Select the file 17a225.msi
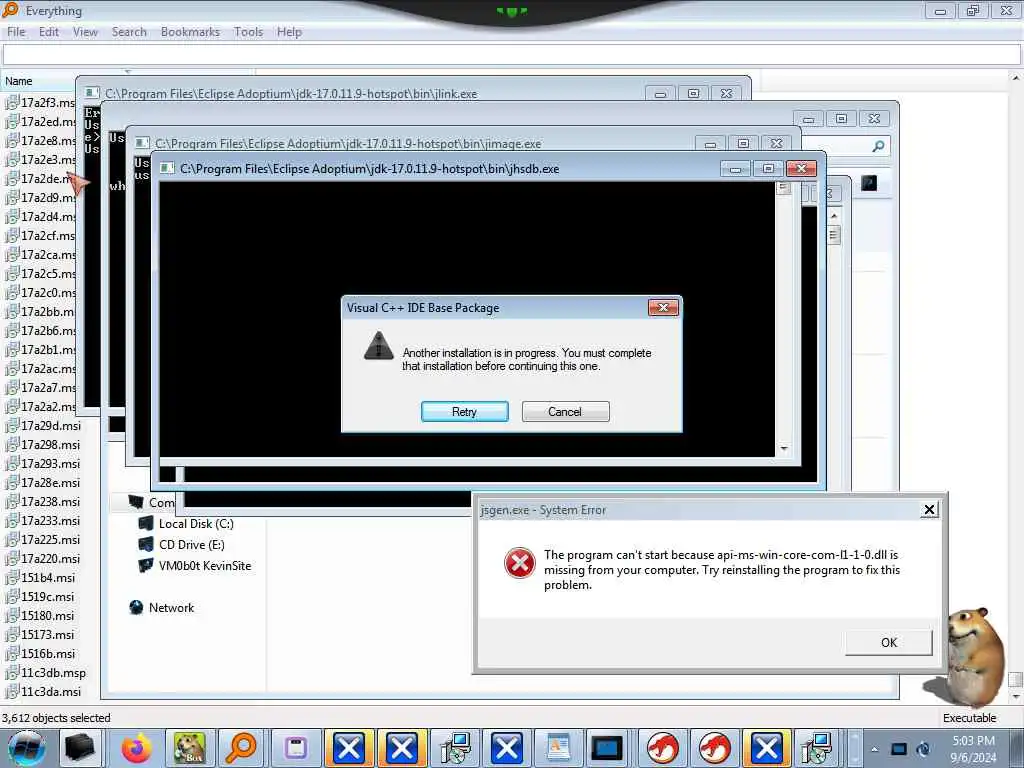1024x768 pixels. [x=50, y=539]
